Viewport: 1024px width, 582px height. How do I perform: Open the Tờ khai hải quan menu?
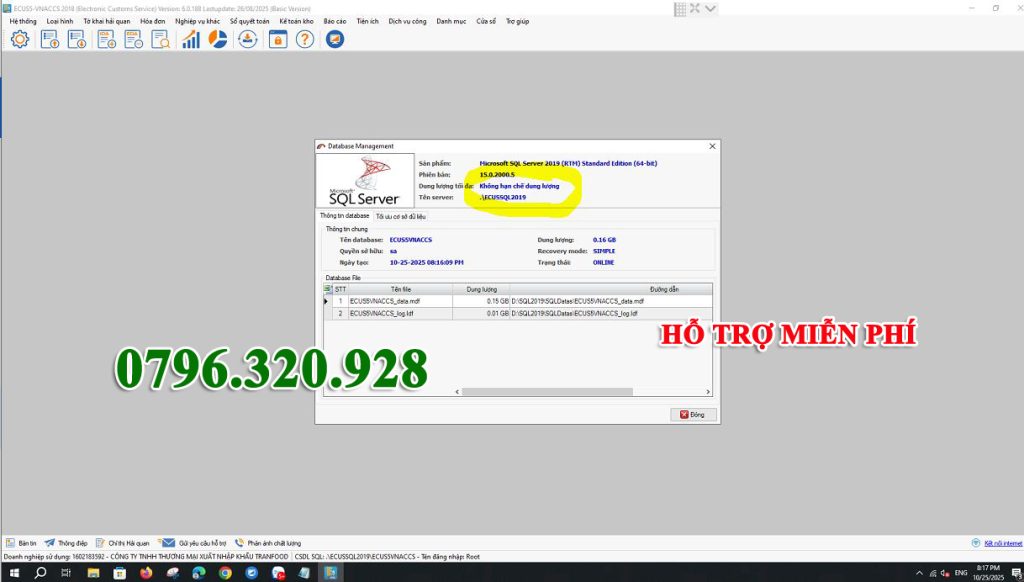107,21
